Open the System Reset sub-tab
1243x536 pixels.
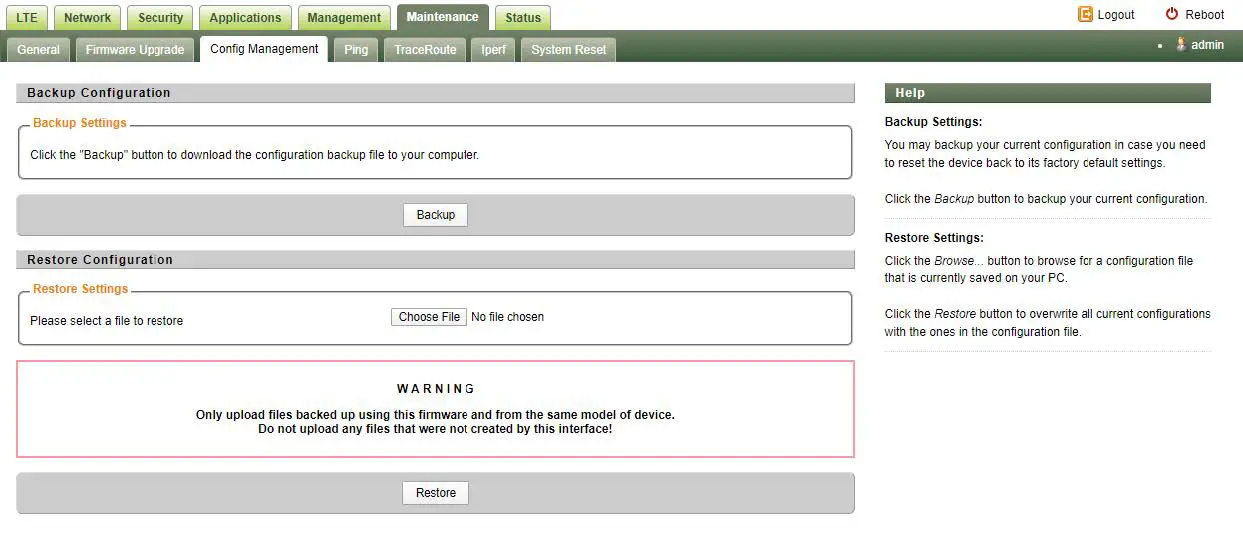click(568, 49)
